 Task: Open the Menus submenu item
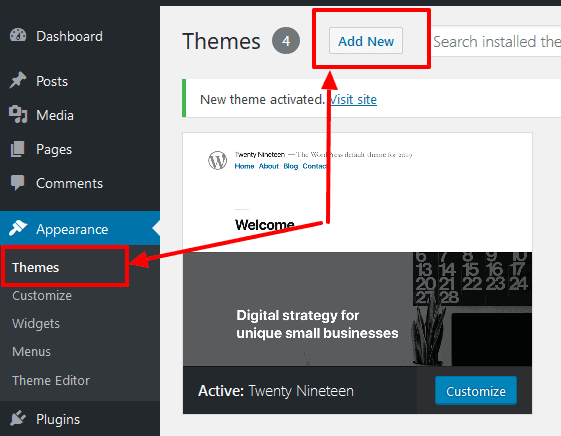pos(31,352)
